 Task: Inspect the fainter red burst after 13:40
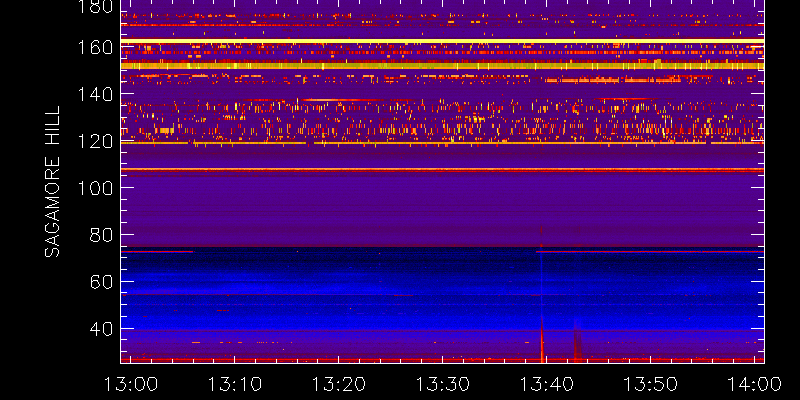(577, 341)
